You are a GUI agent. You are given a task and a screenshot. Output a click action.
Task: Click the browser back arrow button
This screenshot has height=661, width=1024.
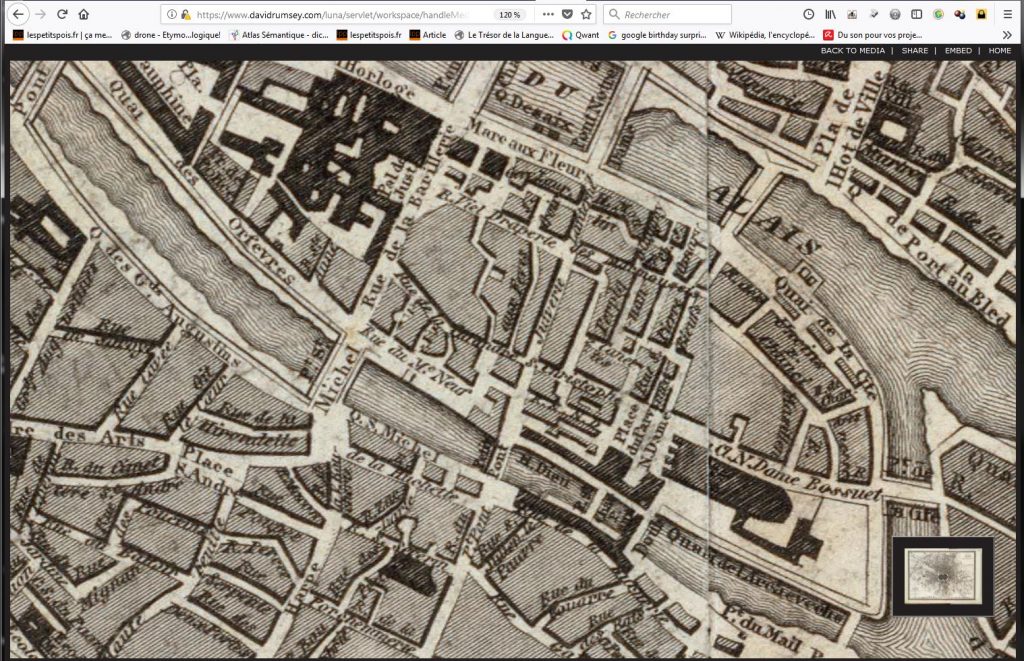point(18,15)
